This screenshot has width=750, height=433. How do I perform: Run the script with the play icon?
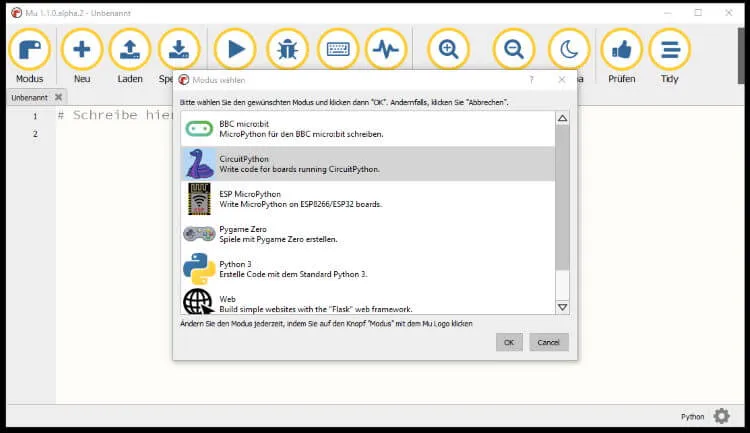236,49
